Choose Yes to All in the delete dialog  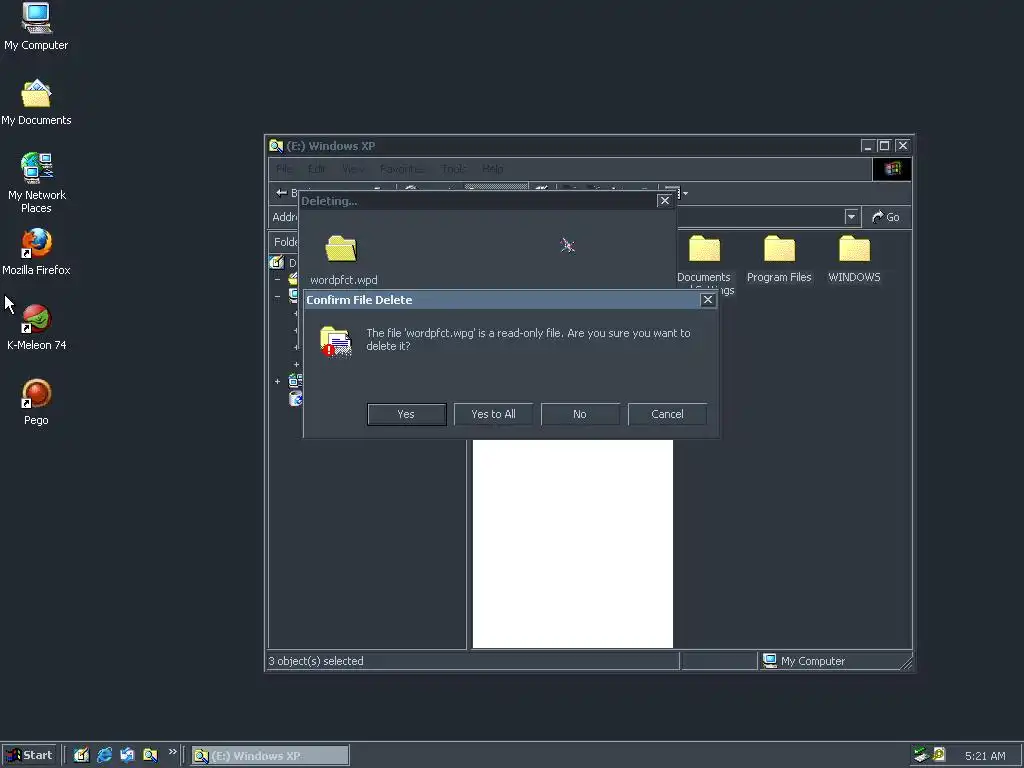pyautogui.click(x=493, y=414)
